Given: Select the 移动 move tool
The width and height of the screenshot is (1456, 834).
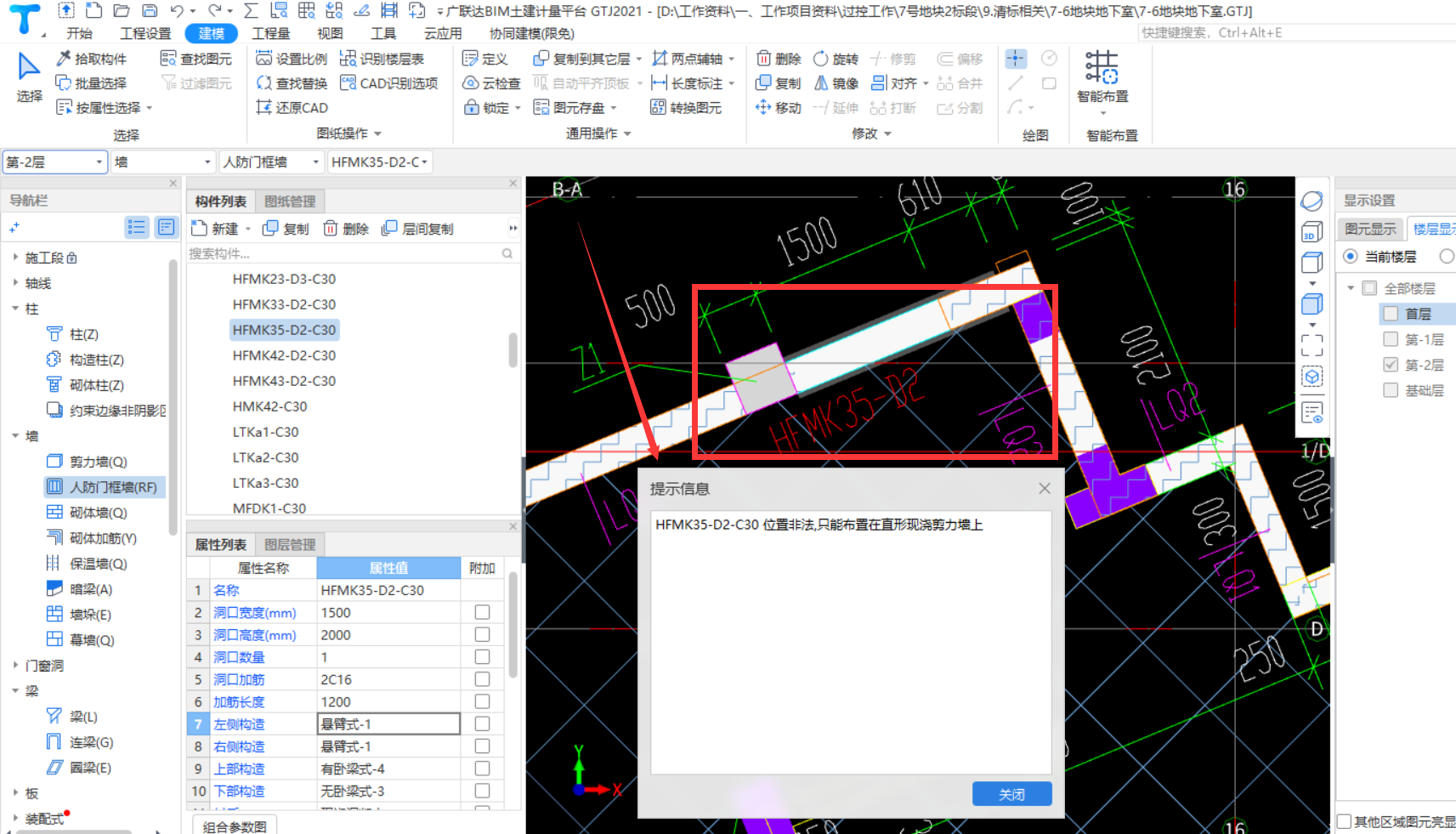Looking at the screenshot, I should [x=779, y=108].
